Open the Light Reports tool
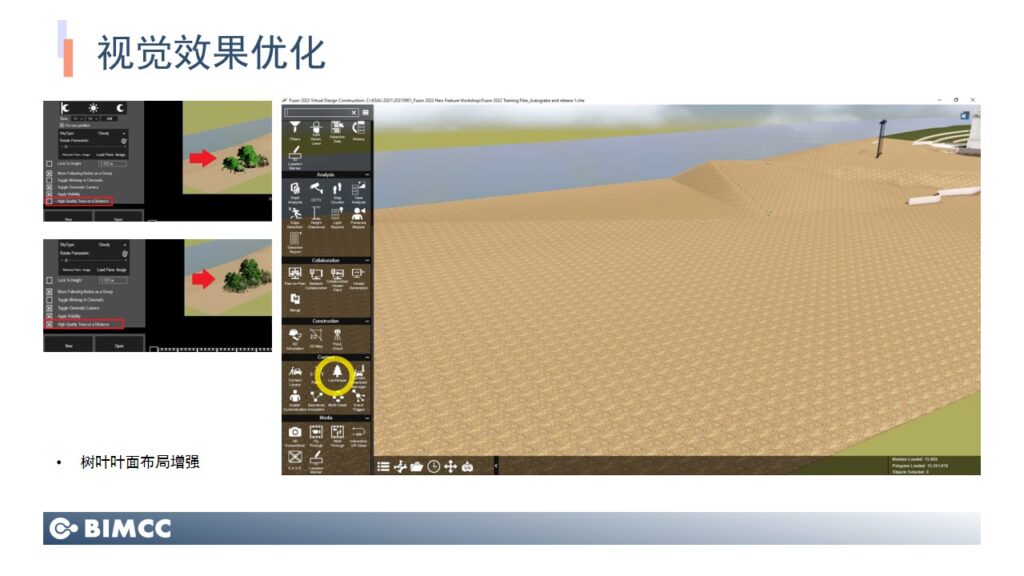 click(x=337, y=217)
